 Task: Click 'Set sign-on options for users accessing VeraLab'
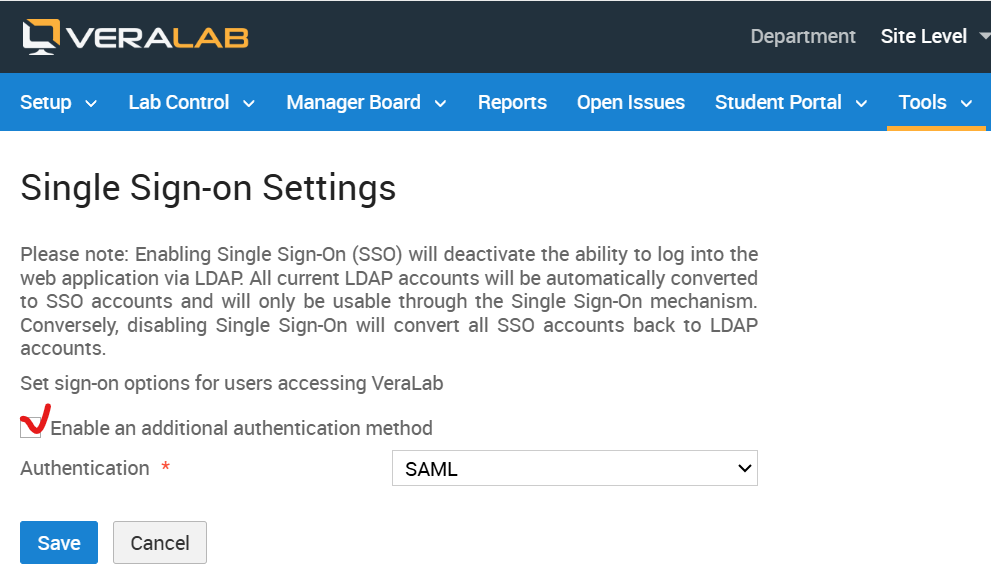click(232, 384)
